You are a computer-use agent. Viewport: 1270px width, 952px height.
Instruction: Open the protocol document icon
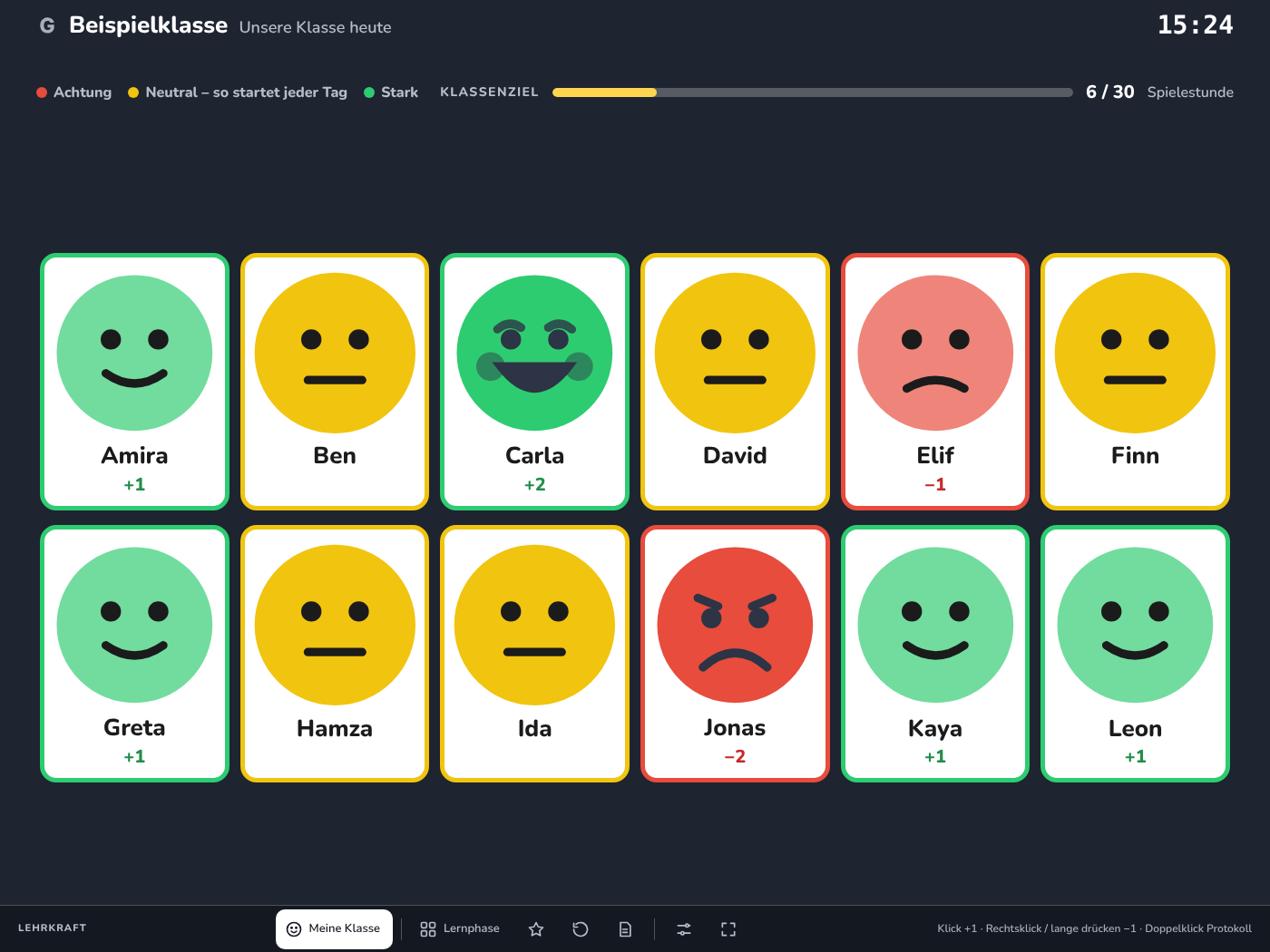point(625,929)
